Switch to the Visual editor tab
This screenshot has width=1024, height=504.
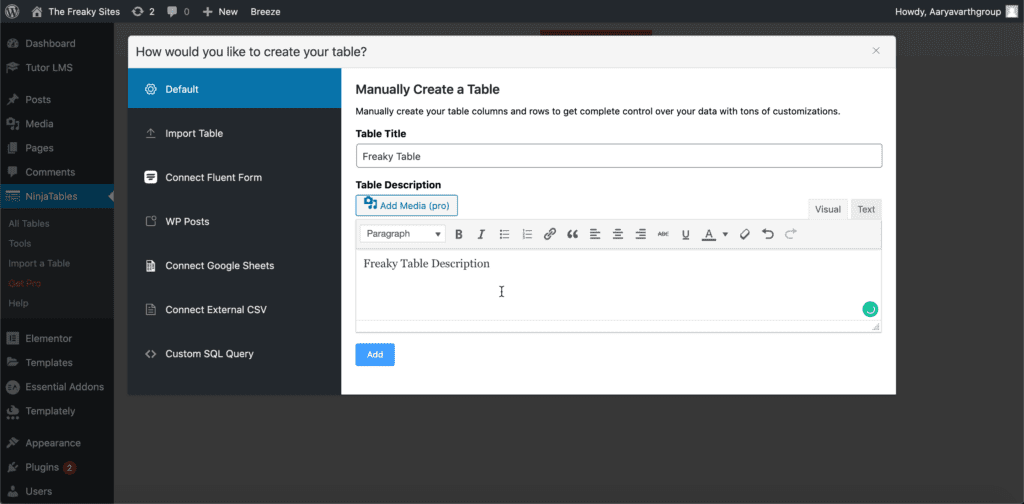point(827,210)
